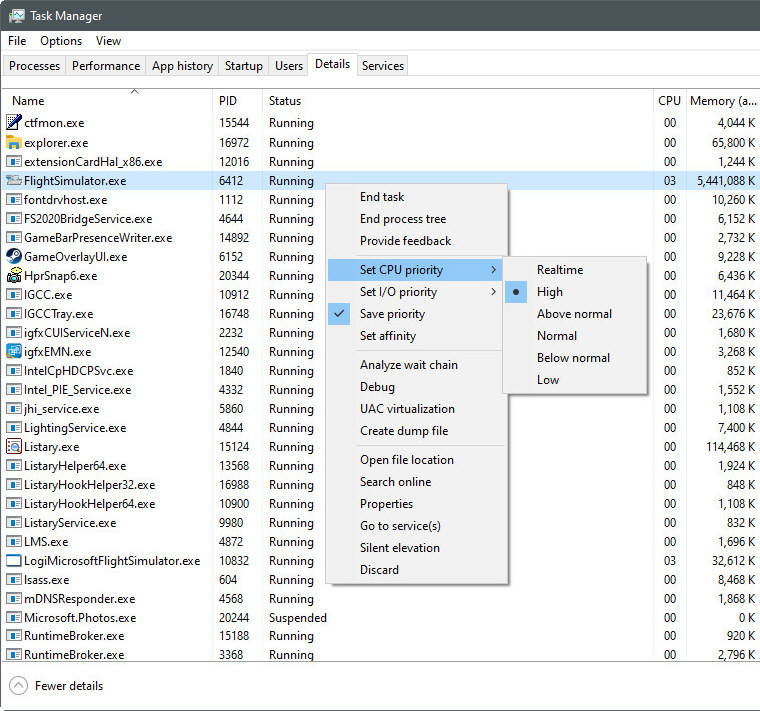Sort processes by the PID column header
This screenshot has height=711, width=760.
pos(228,101)
